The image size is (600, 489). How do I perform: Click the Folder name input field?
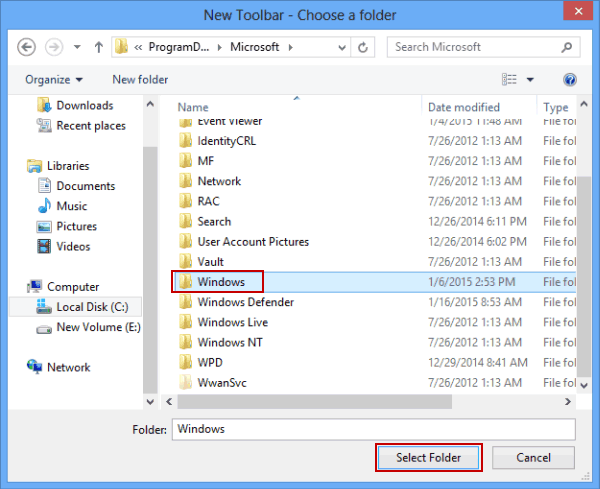point(373,429)
